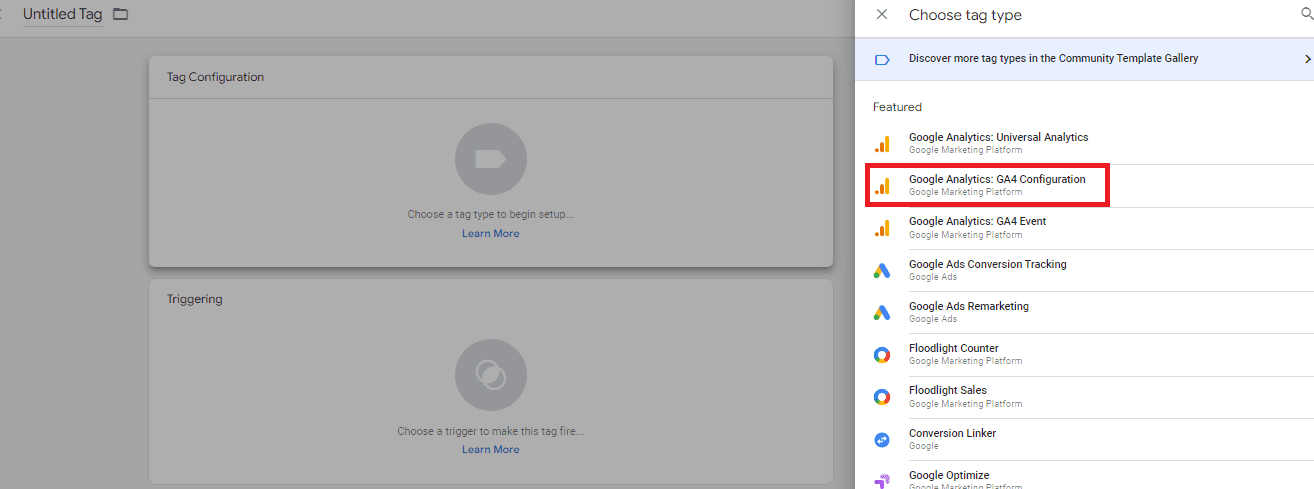
Task: Close the Choose tag type panel
Action: click(x=881, y=15)
